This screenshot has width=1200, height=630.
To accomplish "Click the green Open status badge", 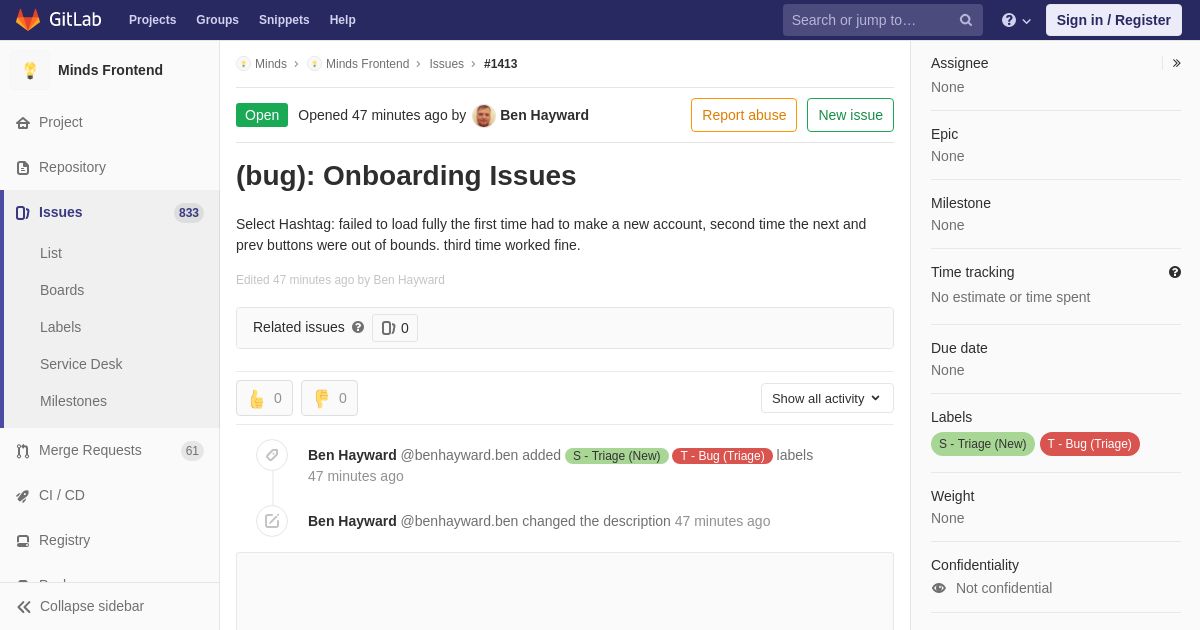I will pos(262,115).
